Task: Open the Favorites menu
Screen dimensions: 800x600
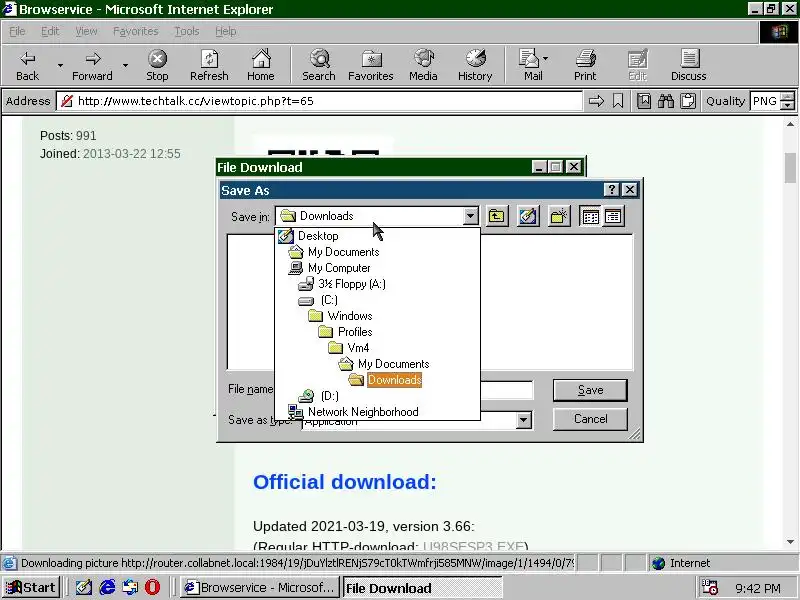Action: click(135, 31)
